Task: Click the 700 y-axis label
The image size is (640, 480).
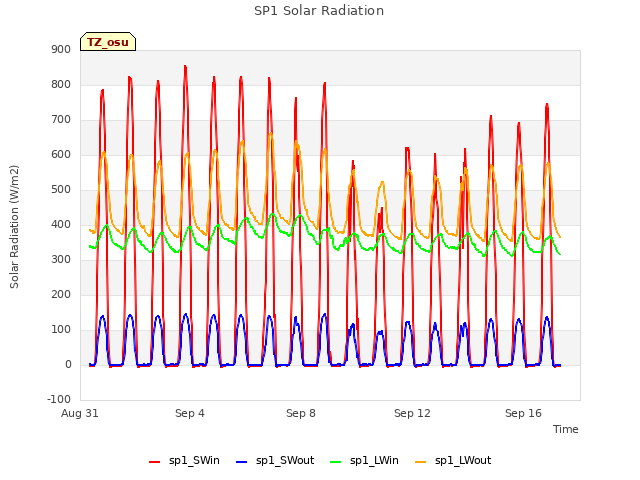Action: 61,120
